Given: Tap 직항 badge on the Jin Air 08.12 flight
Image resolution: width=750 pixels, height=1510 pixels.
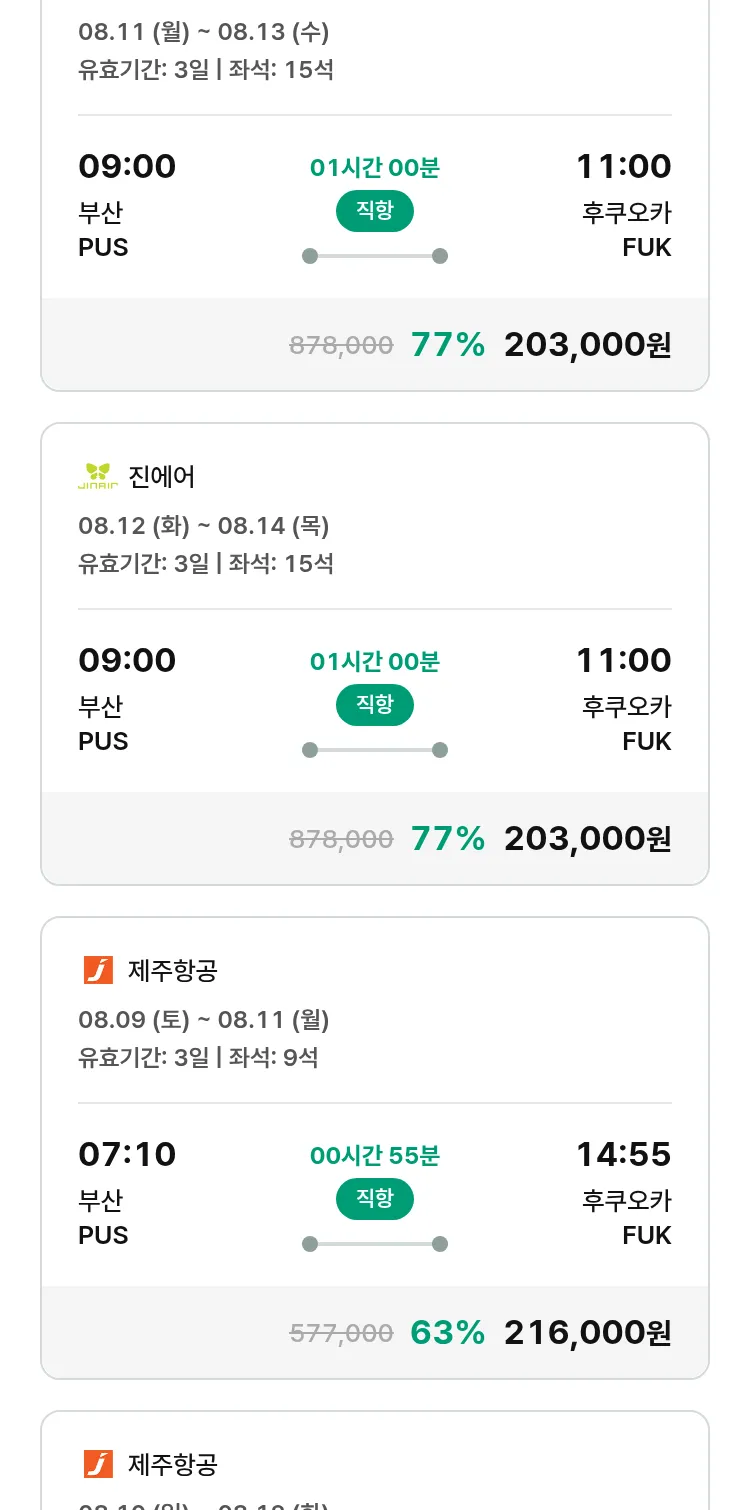Looking at the screenshot, I should (x=375, y=705).
